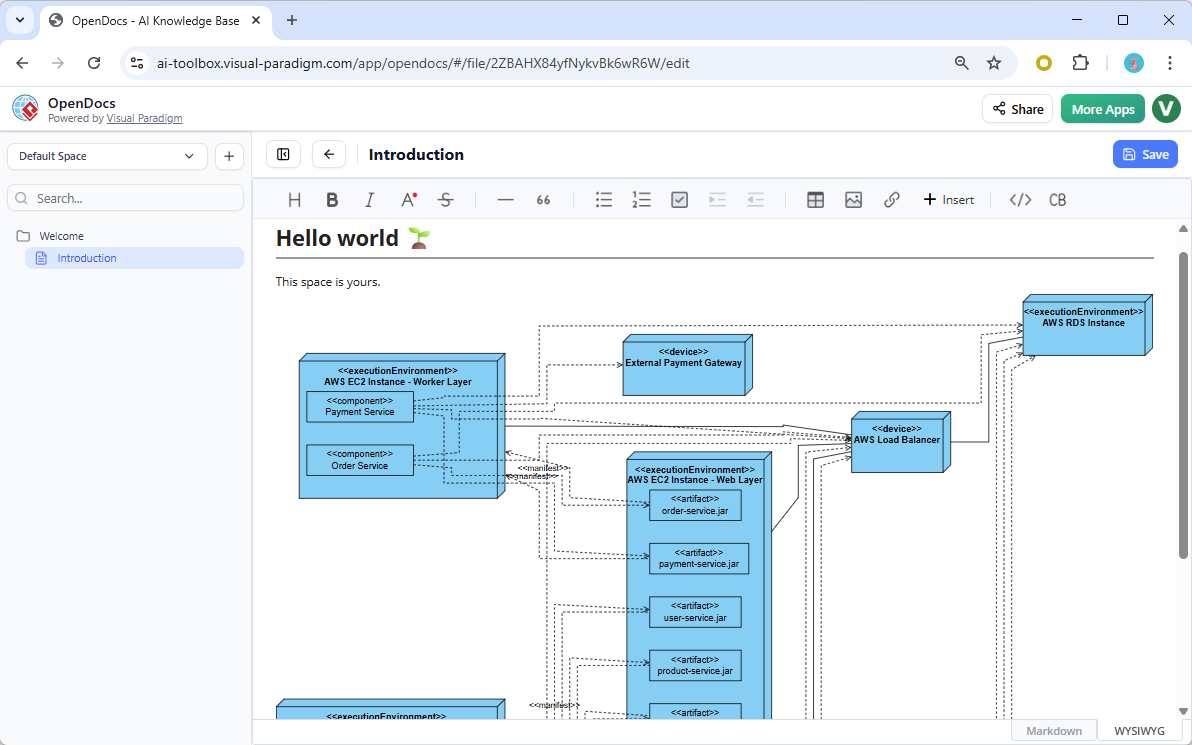Insert a task list checkbox item
Screen dimensions: 1192x745
click(679, 199)
